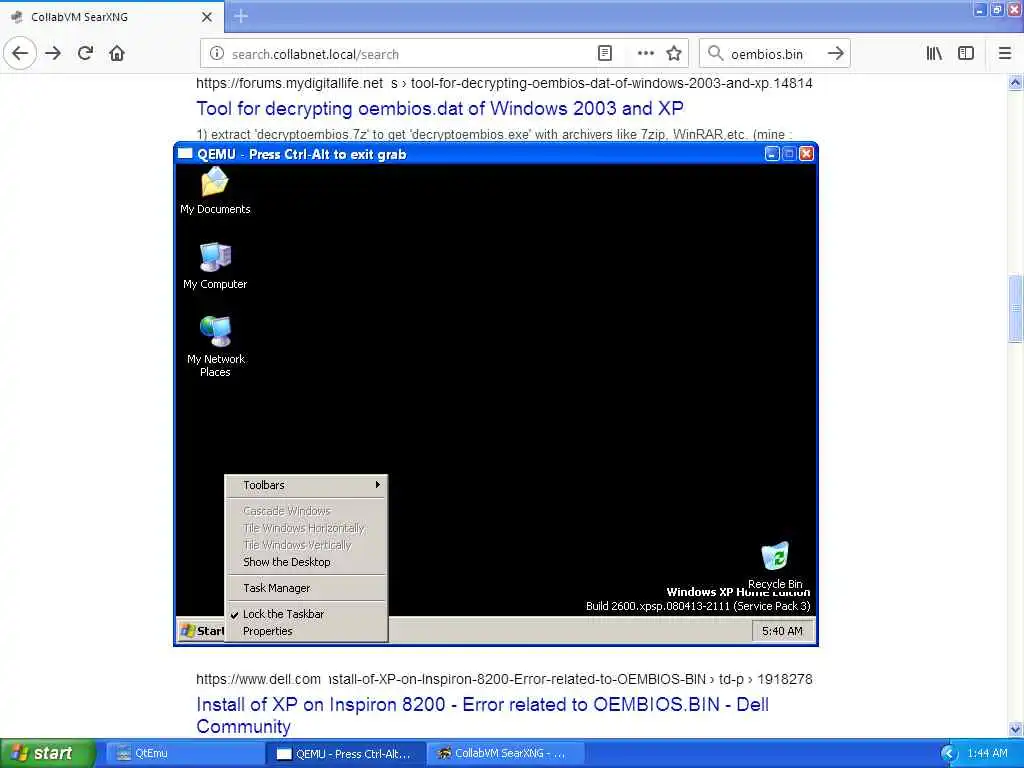Open the Dell Community Inspiron 8200 result
The width and height of the screenshot is (1024, 768).
482,715
